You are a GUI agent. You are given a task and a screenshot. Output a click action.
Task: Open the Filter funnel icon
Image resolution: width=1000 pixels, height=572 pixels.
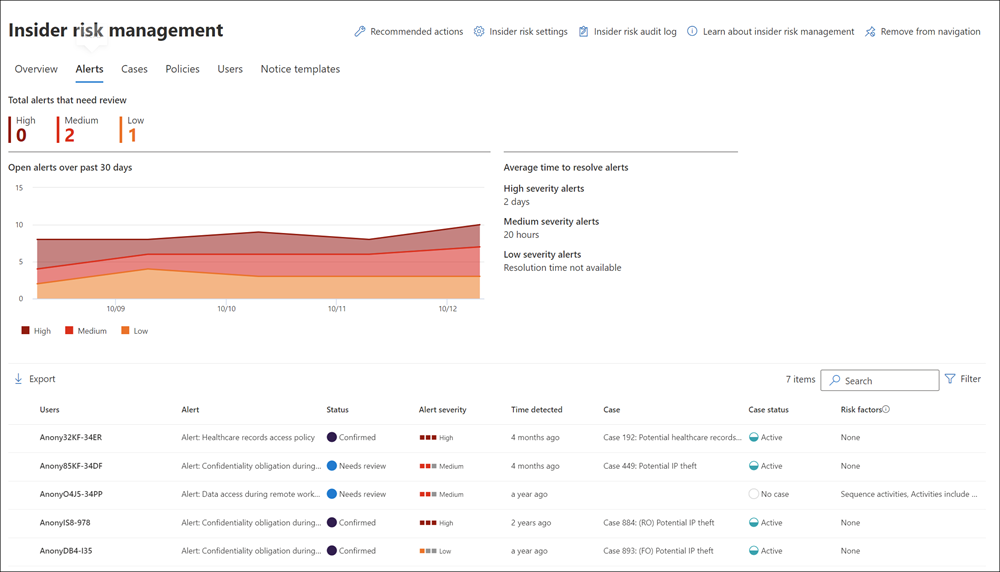pos(950,379)
